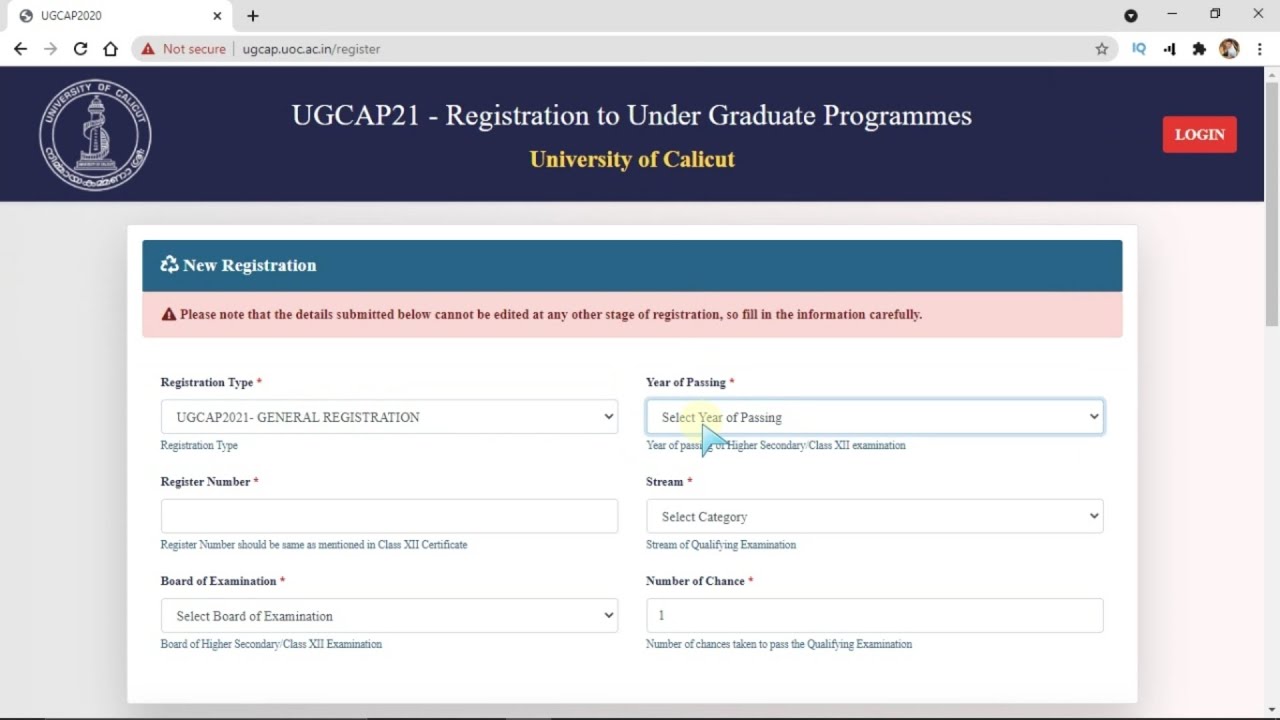Restore down the Chrome window
This screenshot has height=720, width=1280.
(x=1215, y=14)
